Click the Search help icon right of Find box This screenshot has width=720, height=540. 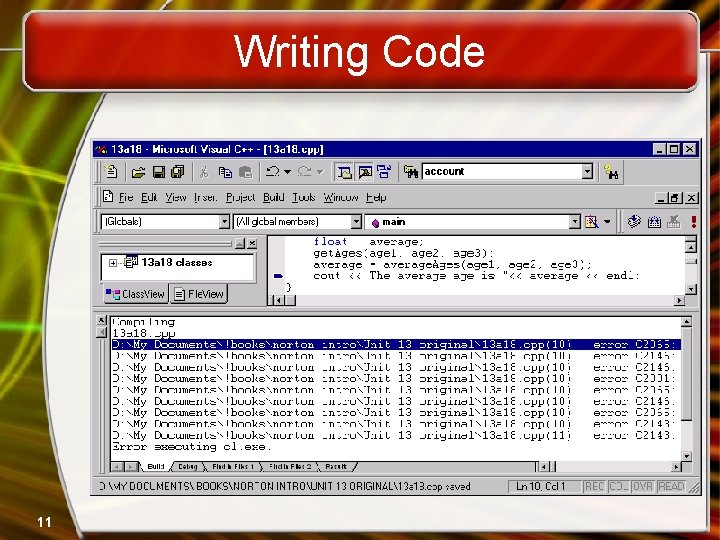click(x=611, y=172)
